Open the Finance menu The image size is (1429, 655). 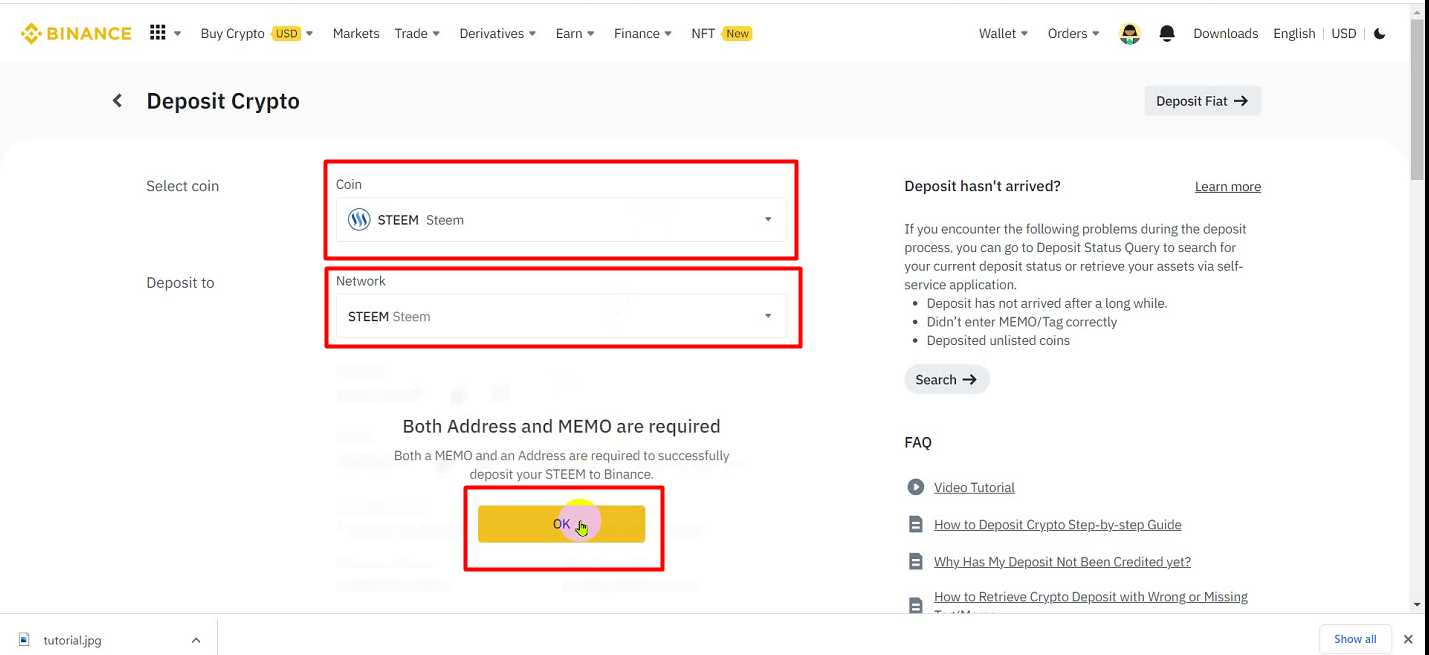point(643,33)
